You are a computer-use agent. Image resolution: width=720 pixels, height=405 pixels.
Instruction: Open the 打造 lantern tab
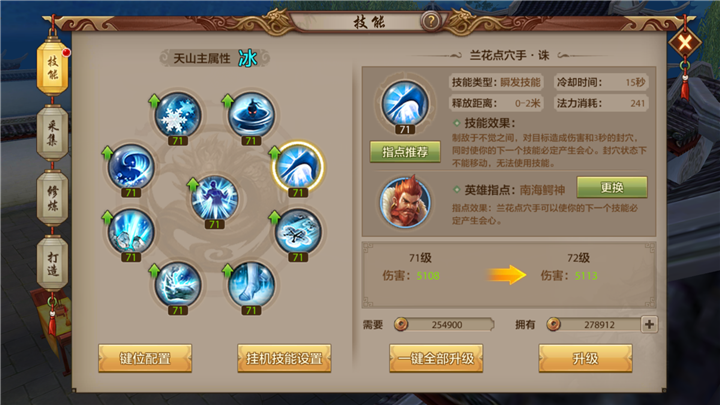52,263
